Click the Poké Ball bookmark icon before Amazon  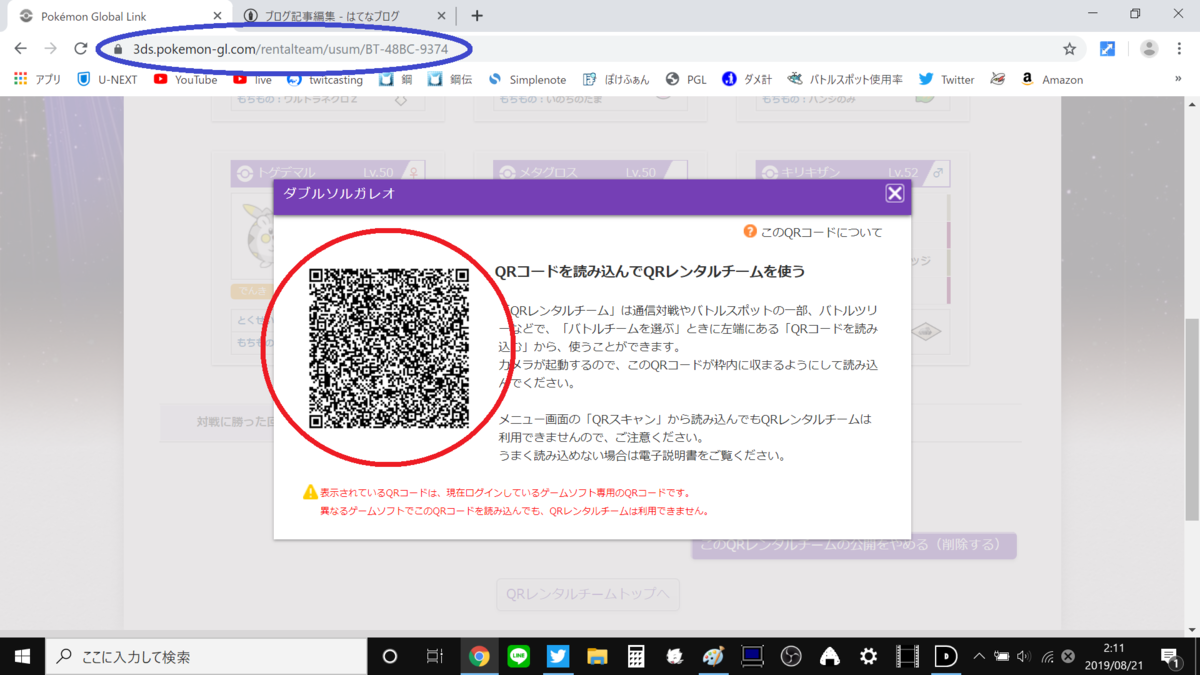tap(997, 79)
